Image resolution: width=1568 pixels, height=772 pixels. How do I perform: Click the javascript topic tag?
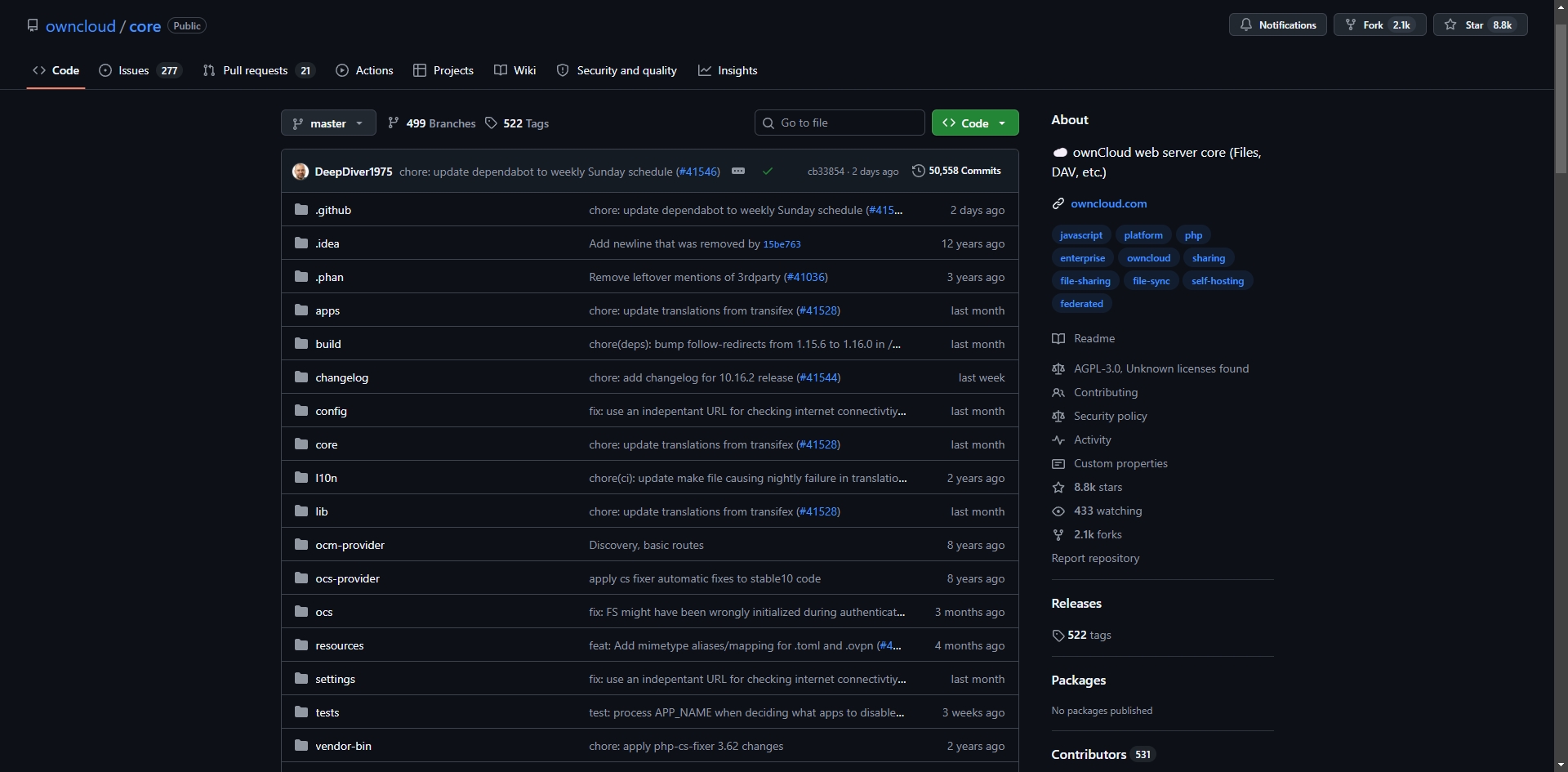tap(1081, 235)
